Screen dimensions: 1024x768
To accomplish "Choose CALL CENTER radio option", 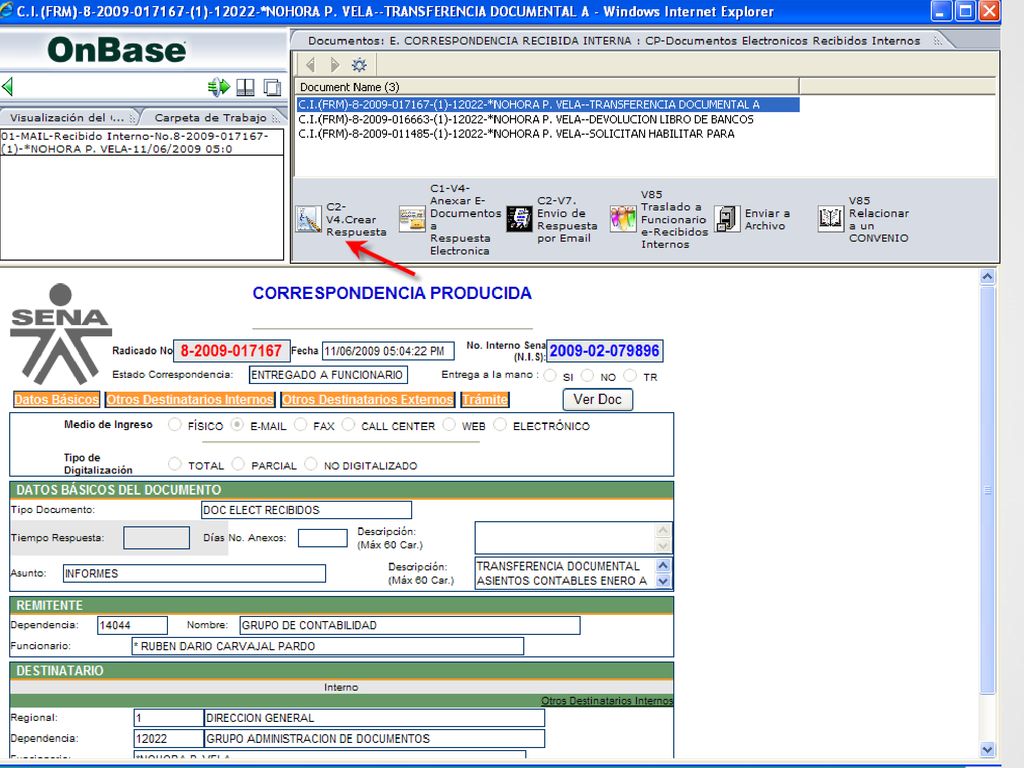I will (348, 424).
